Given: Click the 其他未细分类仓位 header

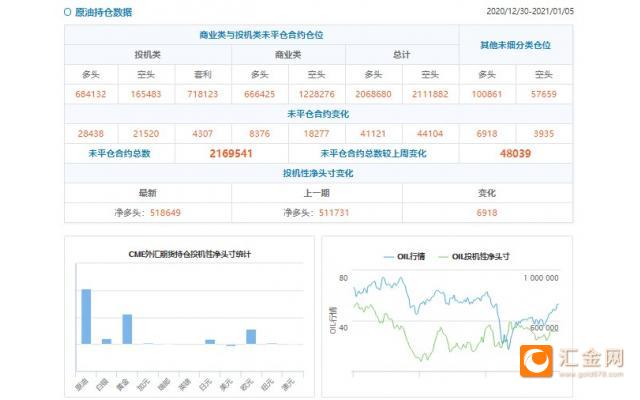Looking at the screenshot, I should (516, 45).
